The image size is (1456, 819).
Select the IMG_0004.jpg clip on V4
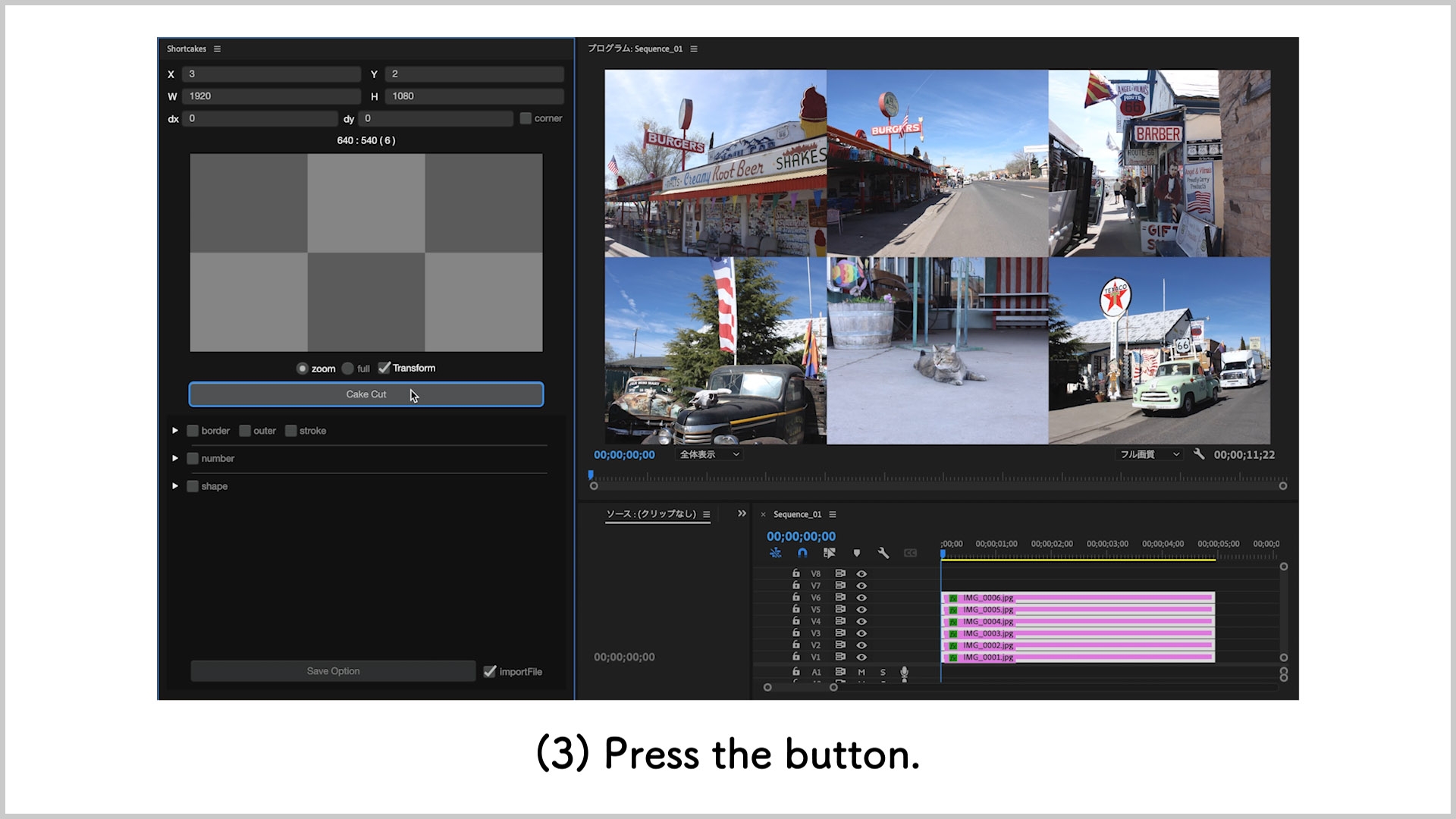(1077, 621)
